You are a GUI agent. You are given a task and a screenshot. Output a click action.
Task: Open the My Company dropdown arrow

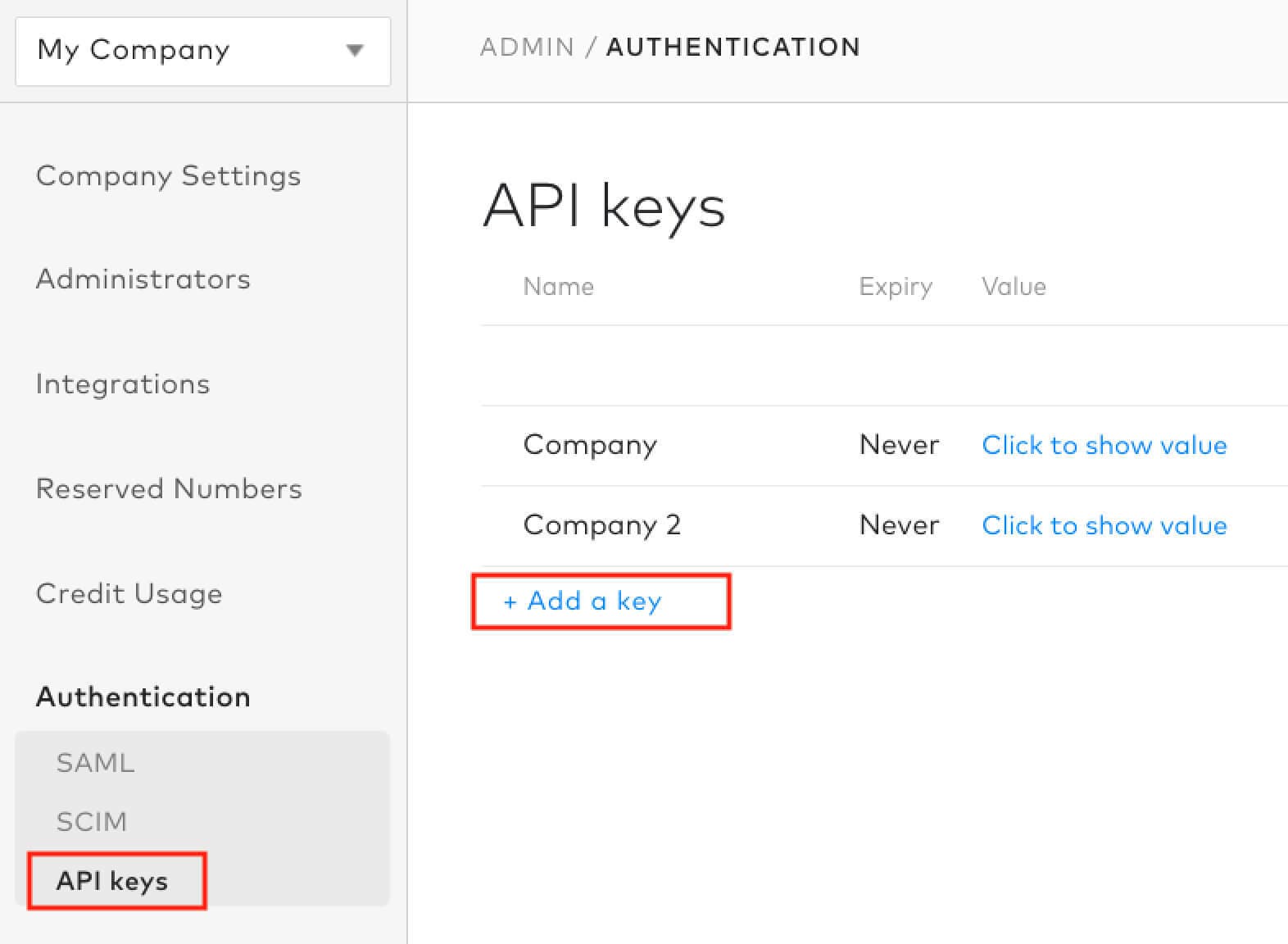pyautogui.click(x=355, y=51)
